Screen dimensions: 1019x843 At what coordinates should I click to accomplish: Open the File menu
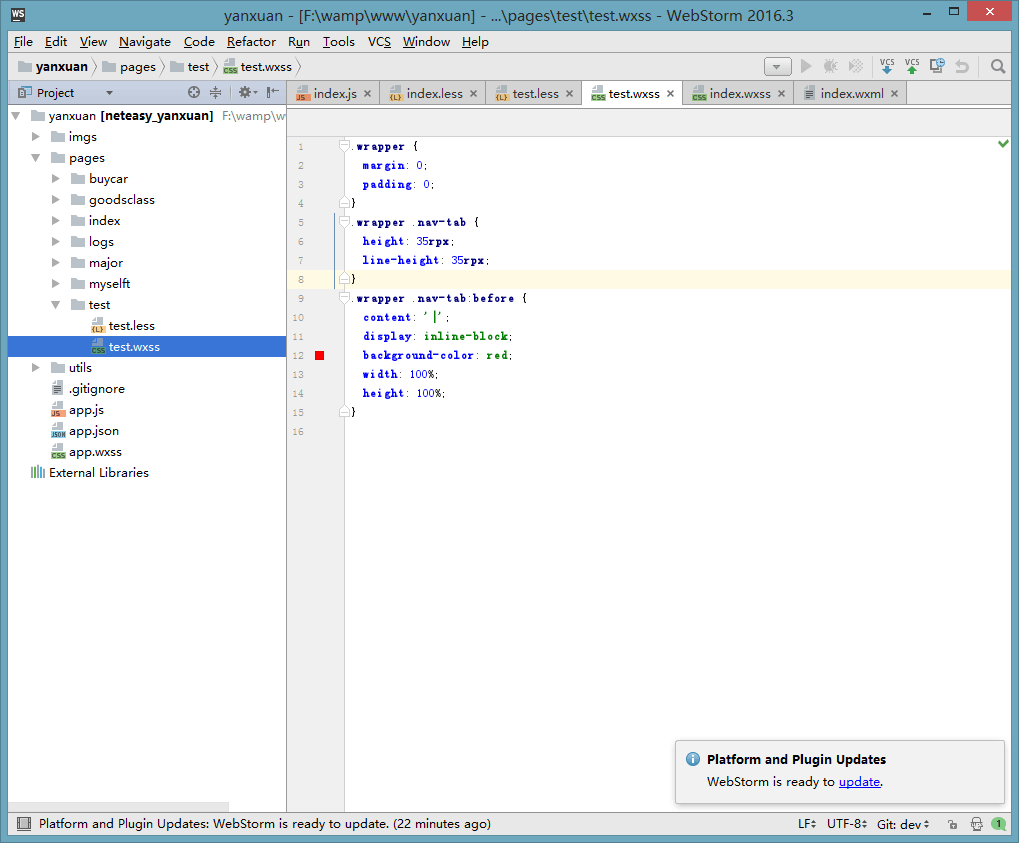tap(23, 42)
